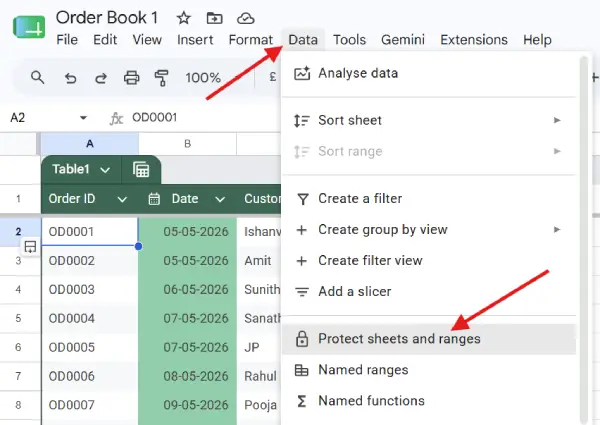Click the padlock icon for Protect sheets
Viewport: 600px width, 425px height.
coord(302,339)
